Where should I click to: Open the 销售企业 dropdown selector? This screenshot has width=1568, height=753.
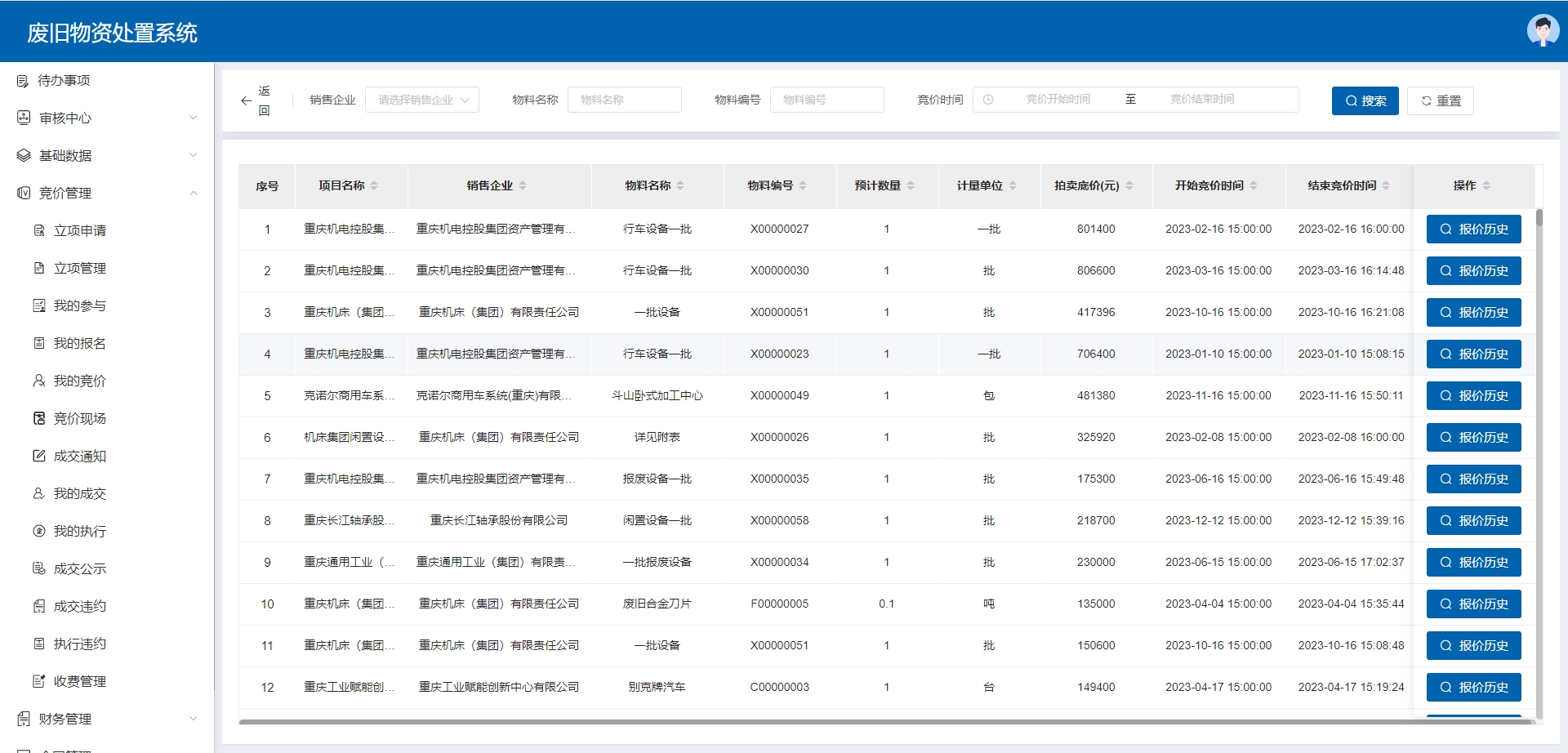pos(422,100)
